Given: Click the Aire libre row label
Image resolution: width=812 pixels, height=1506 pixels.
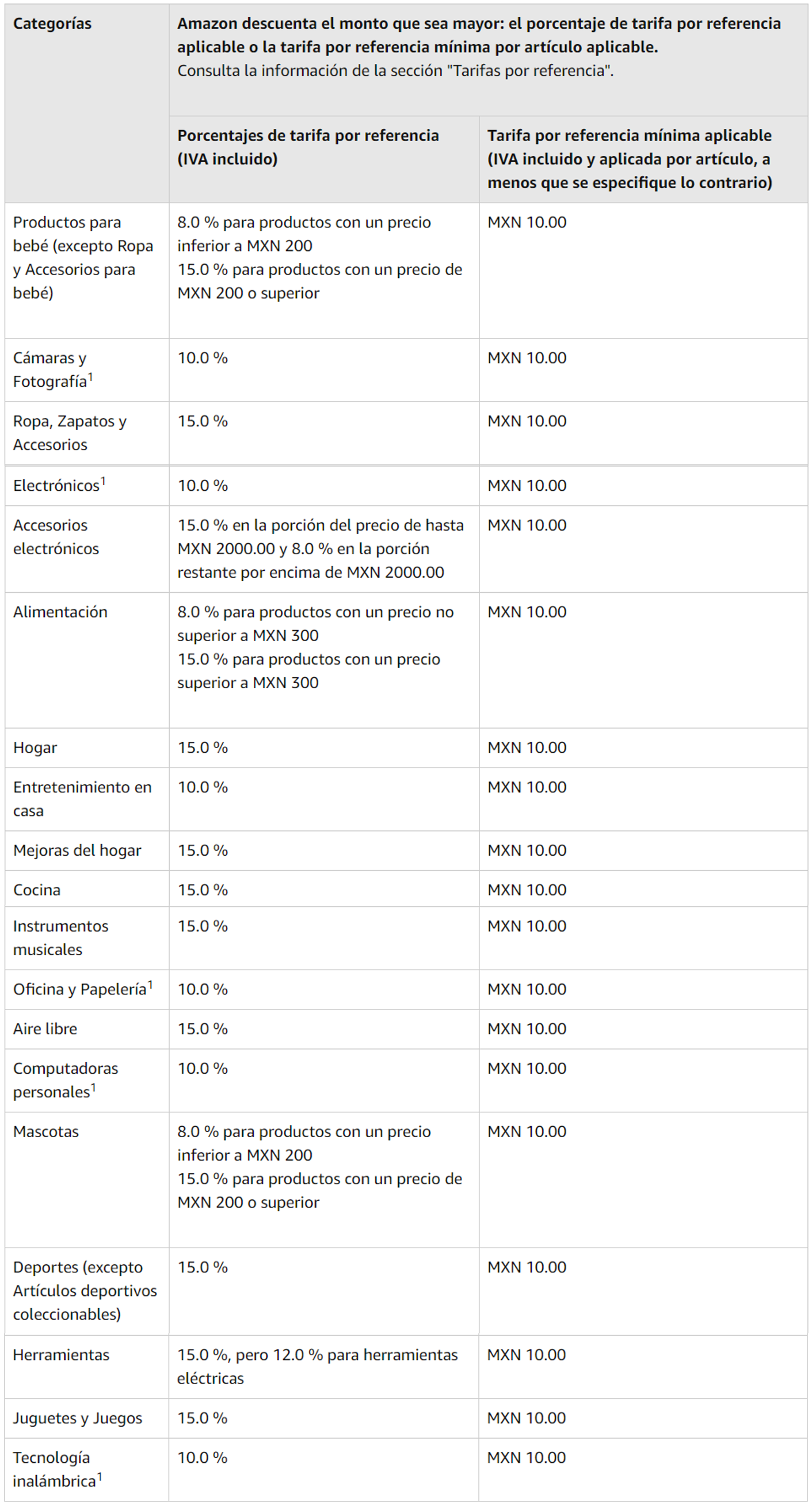Looking at the screenshot, I should pos(45,1029).
